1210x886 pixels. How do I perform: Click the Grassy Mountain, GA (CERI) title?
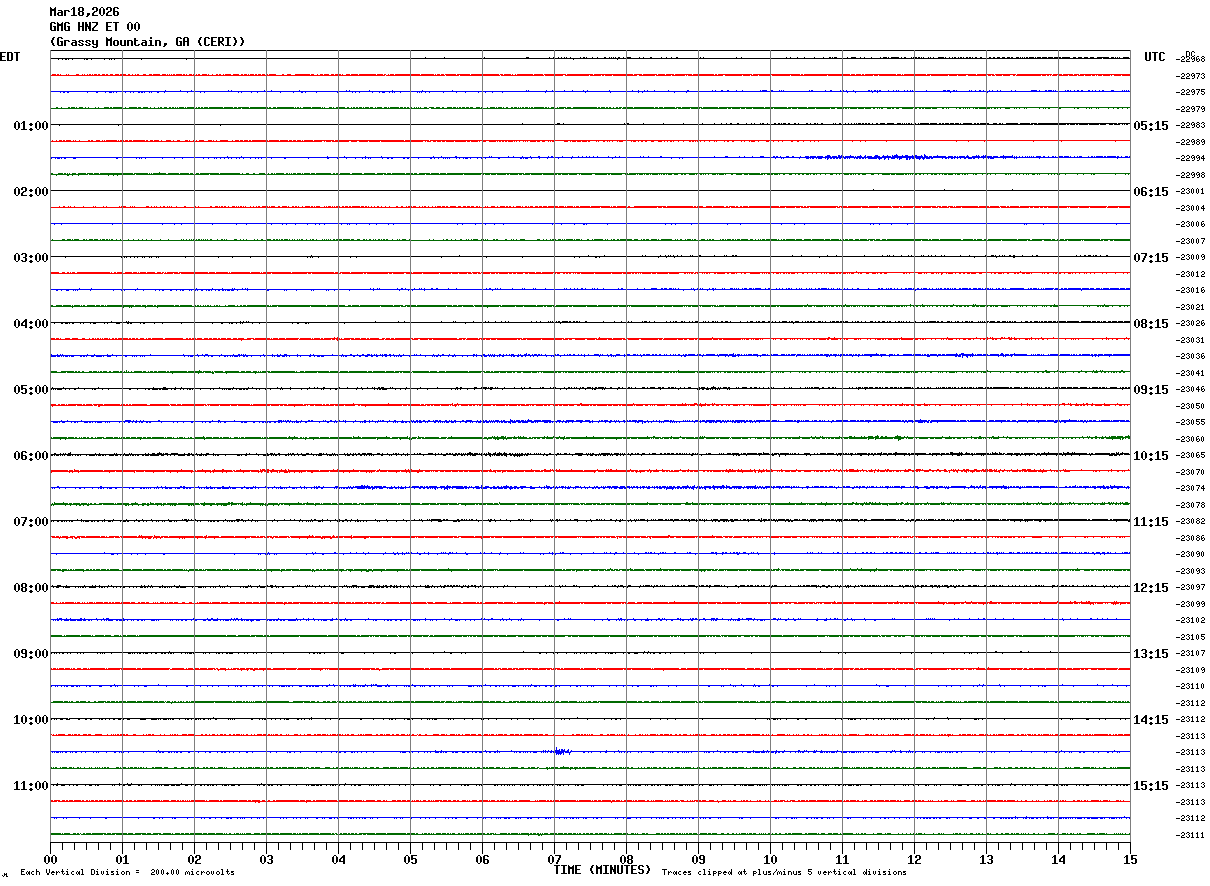[x=147, y=42]
